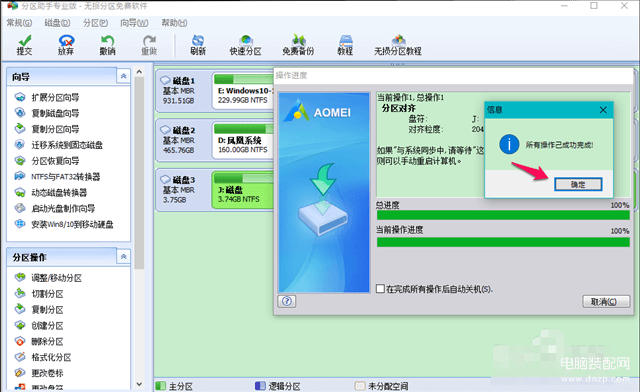This screenshot has width=640, height=392.
Task: Choose 删除分区 operation
Action: (x=39, y=342)
